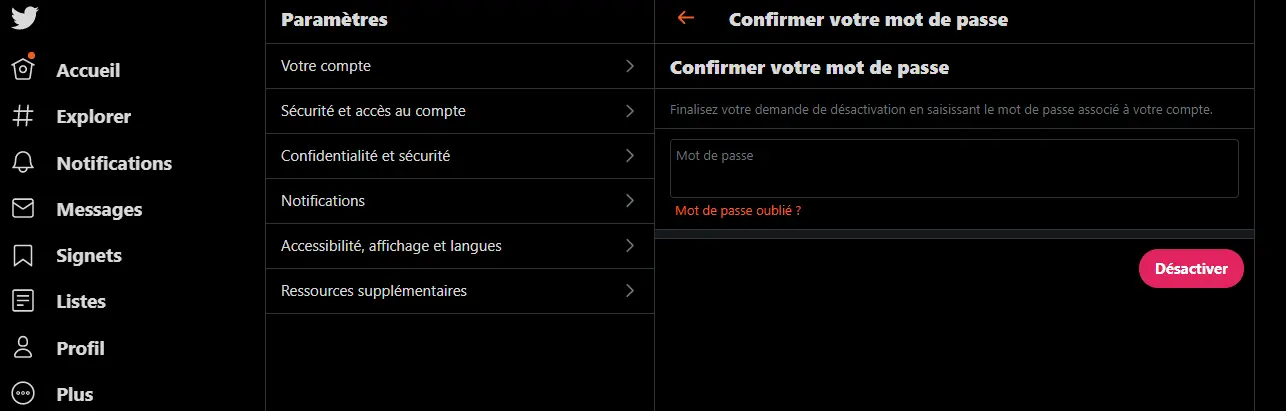Click the Messages label in sidebar
The height and width of the screenshot is (411, 1286).
99,210
